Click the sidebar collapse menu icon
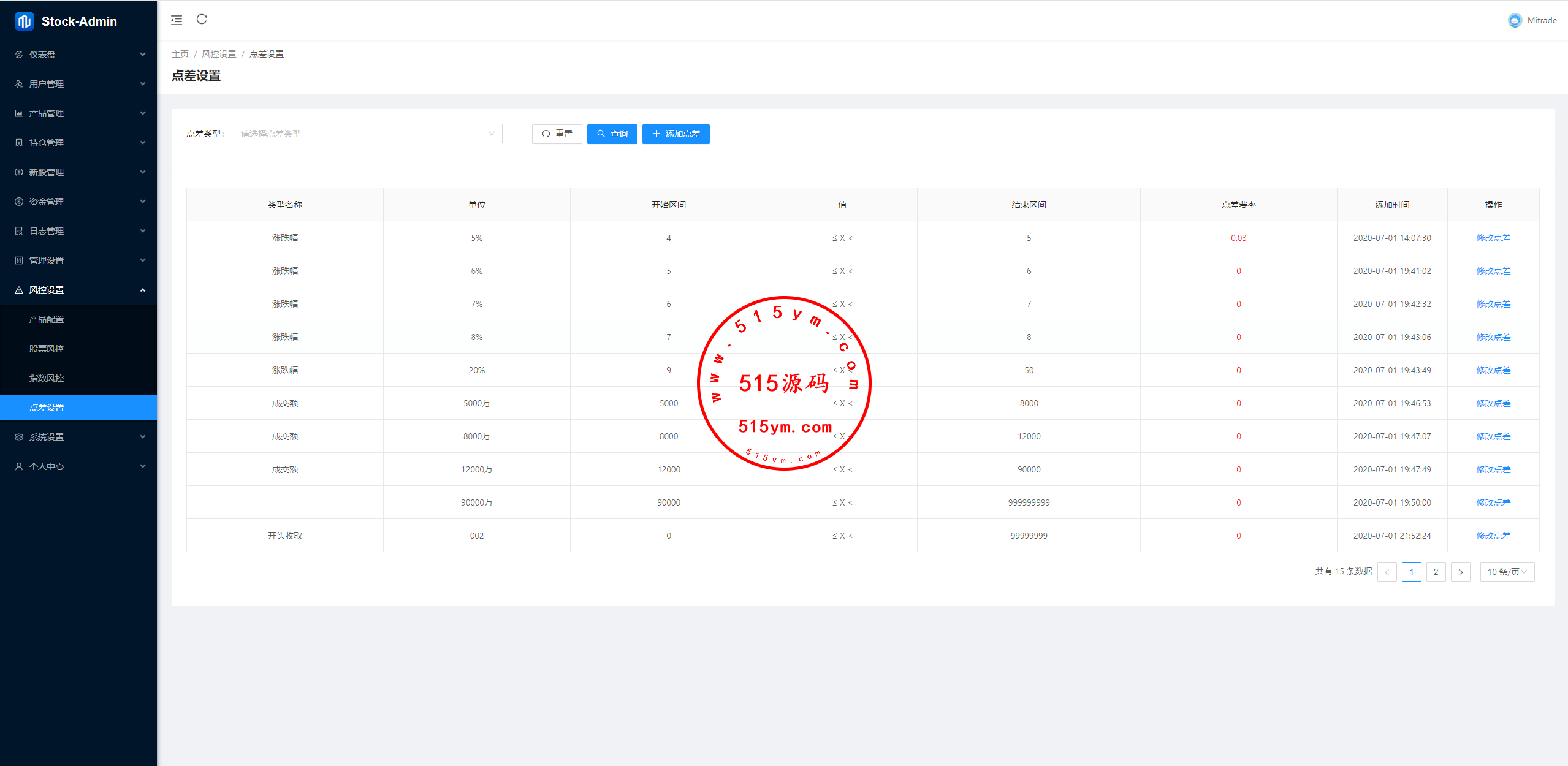The width and height of the screenshot is (1568, 766). point(177,20)
